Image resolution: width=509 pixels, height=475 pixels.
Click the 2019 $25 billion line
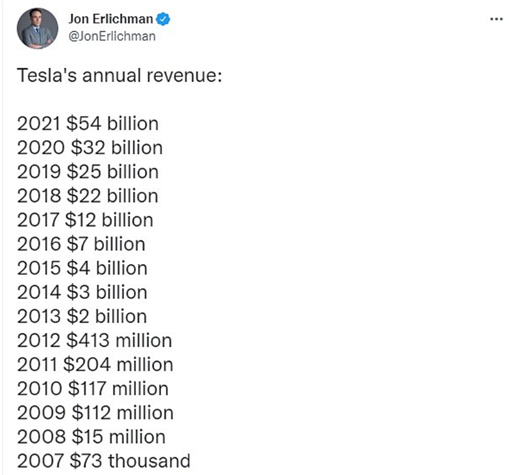(88, 172)
